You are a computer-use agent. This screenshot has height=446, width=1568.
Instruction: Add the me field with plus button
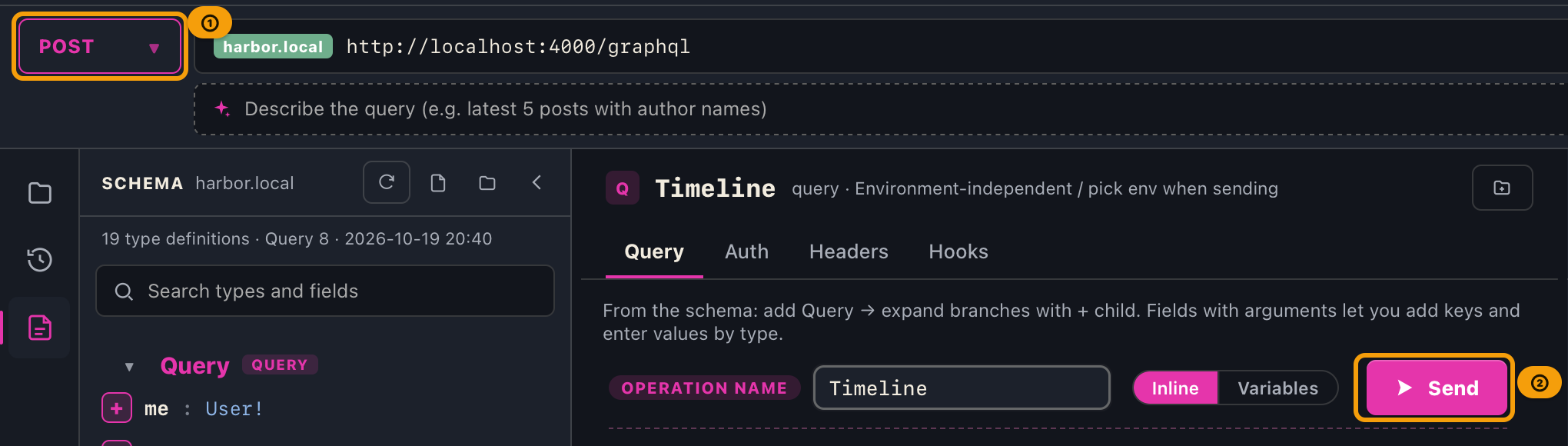pos(117,408)
